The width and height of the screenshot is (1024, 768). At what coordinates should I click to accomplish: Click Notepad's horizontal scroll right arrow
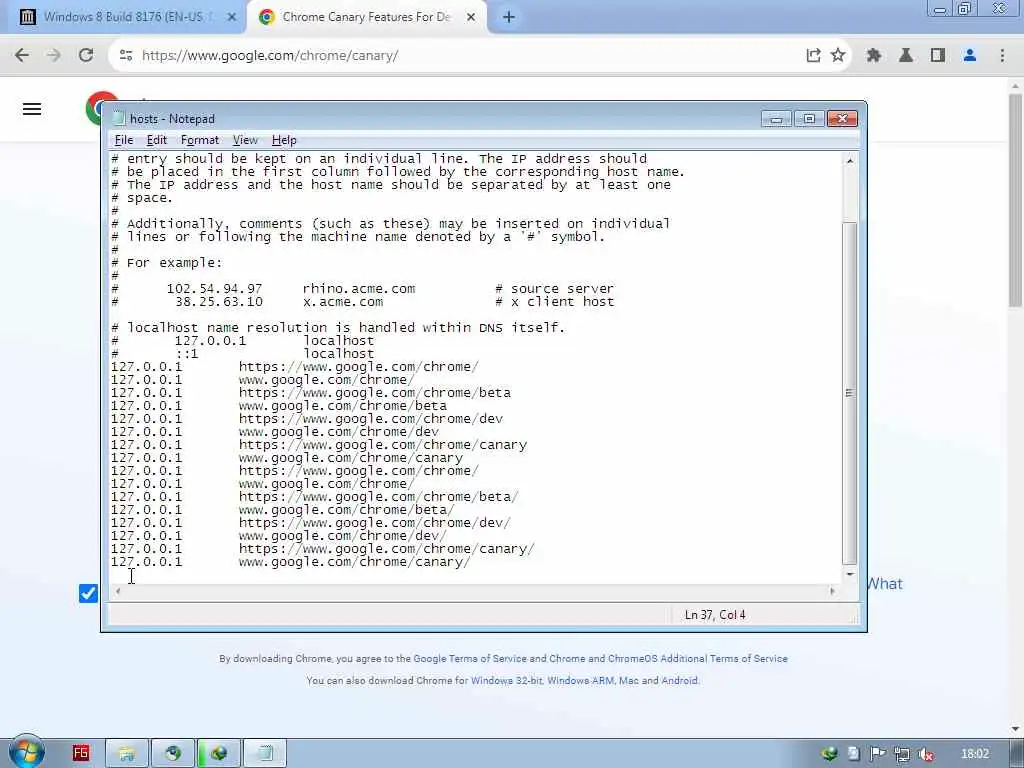tap(832, 591)
